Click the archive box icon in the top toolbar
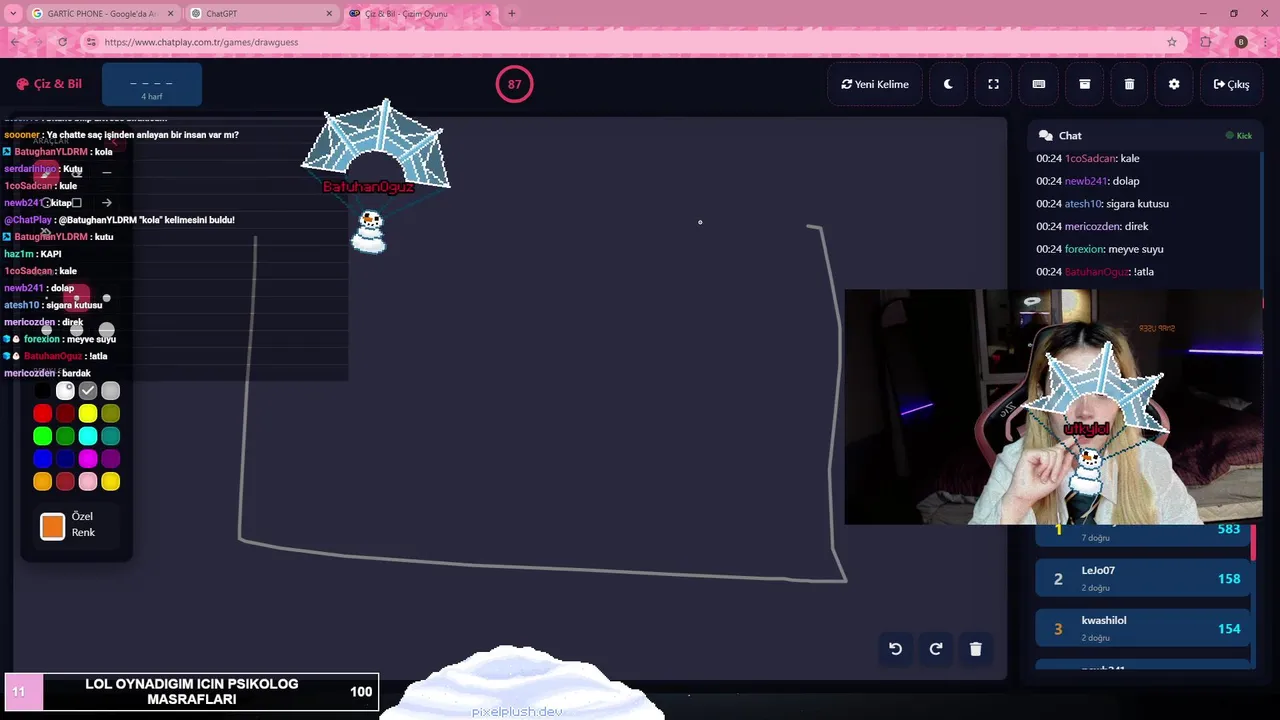 point(1084,84)
